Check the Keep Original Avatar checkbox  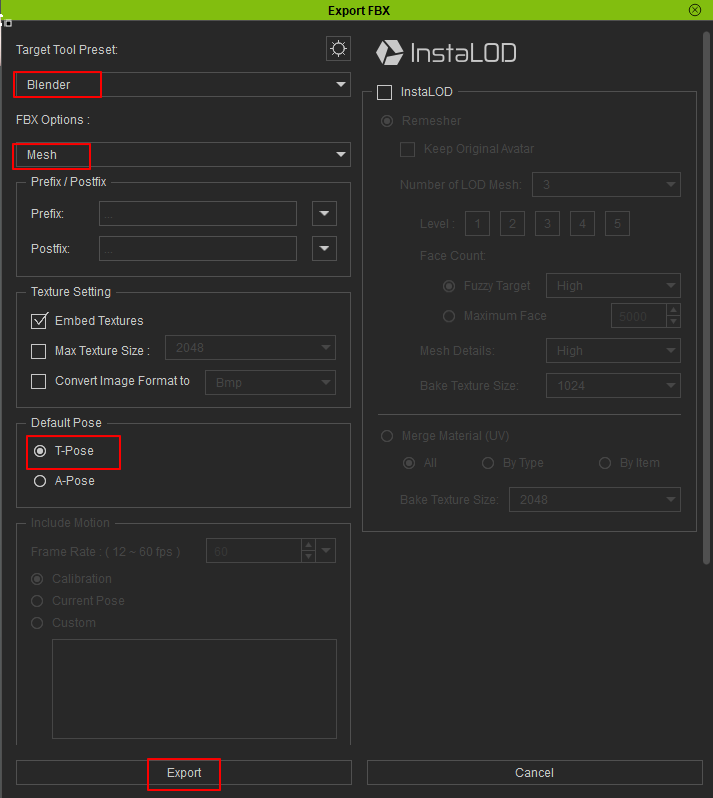pos(407,150)
